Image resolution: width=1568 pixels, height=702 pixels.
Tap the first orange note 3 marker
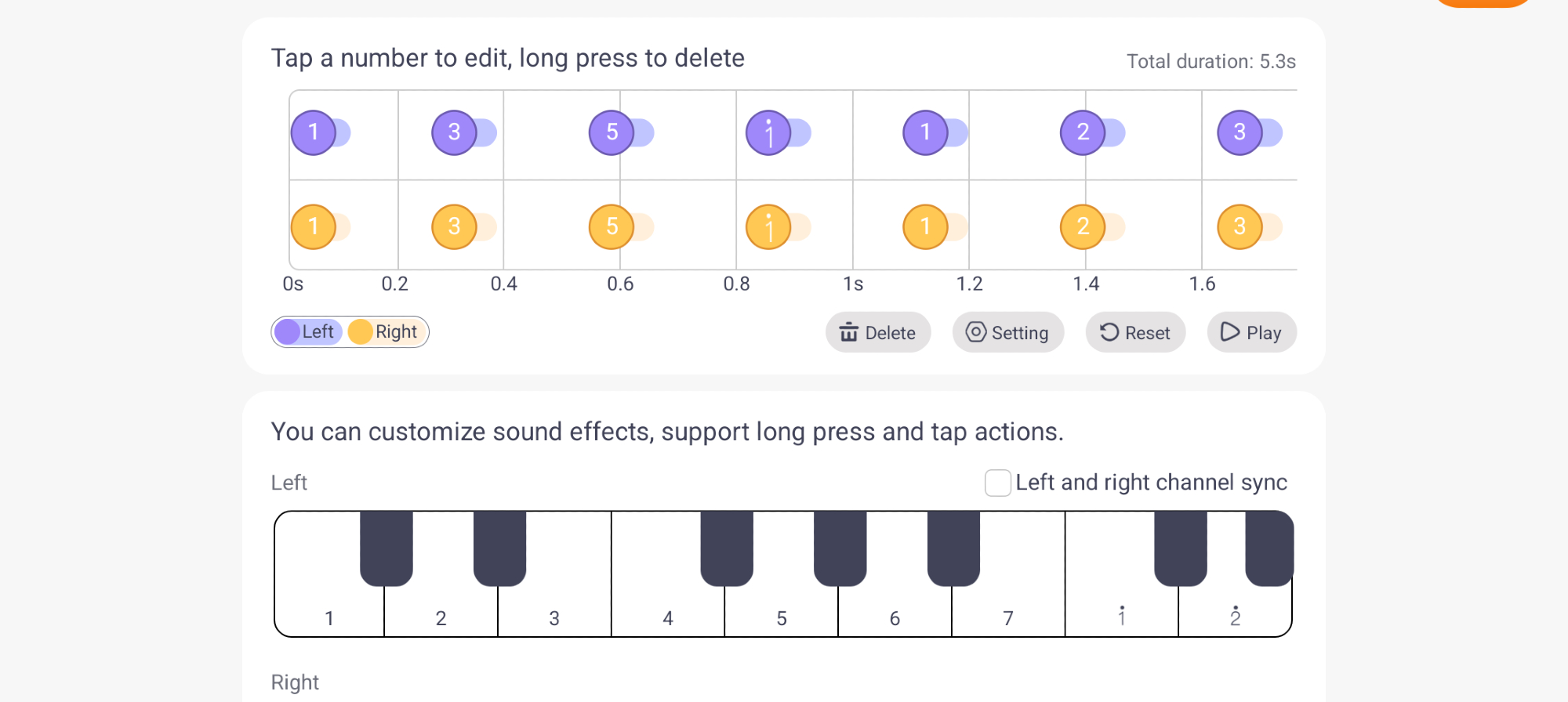click(x=454, y=227)
